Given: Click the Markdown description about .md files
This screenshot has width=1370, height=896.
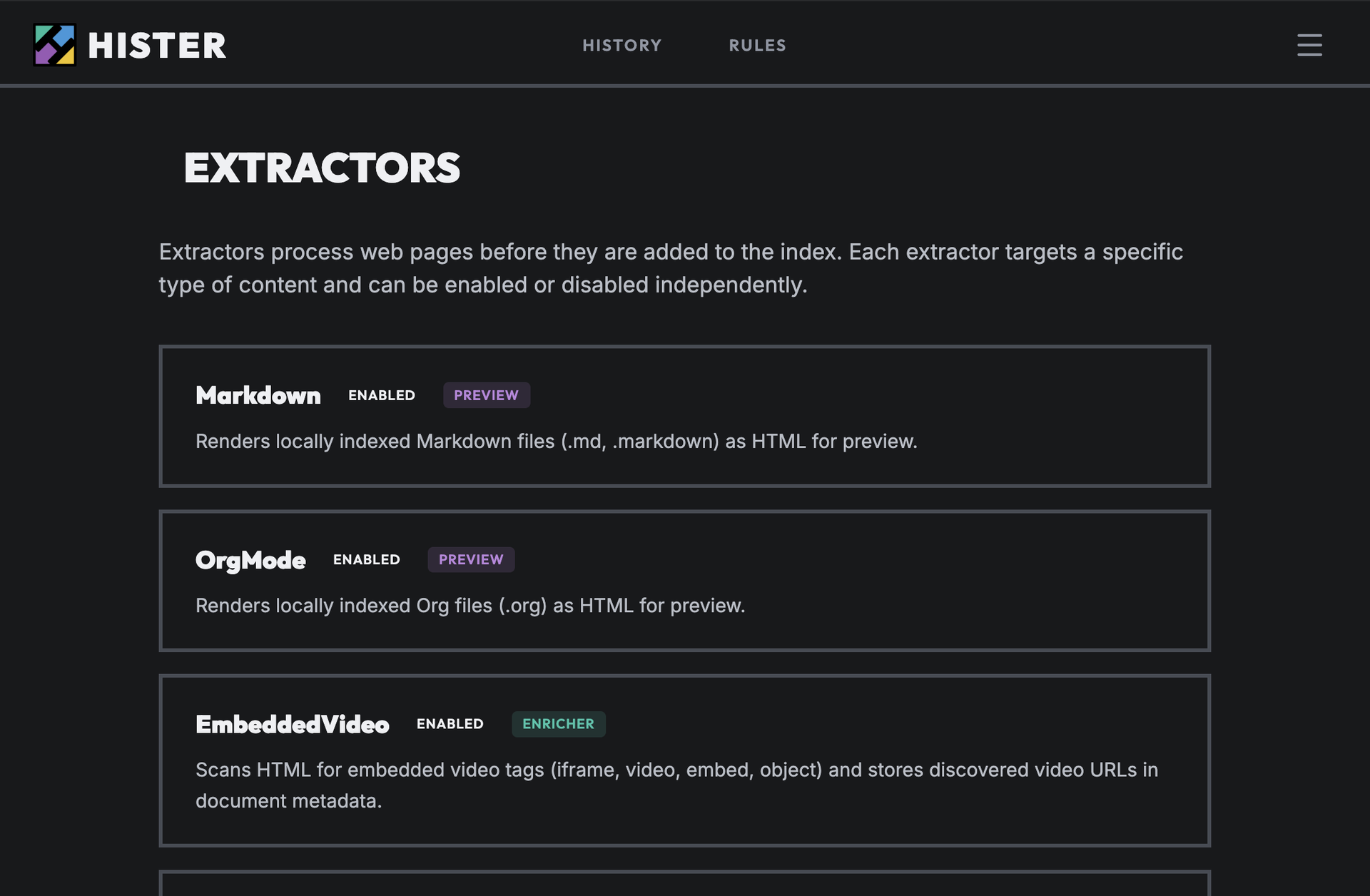Looking at the screenshot, I should 557,442.
